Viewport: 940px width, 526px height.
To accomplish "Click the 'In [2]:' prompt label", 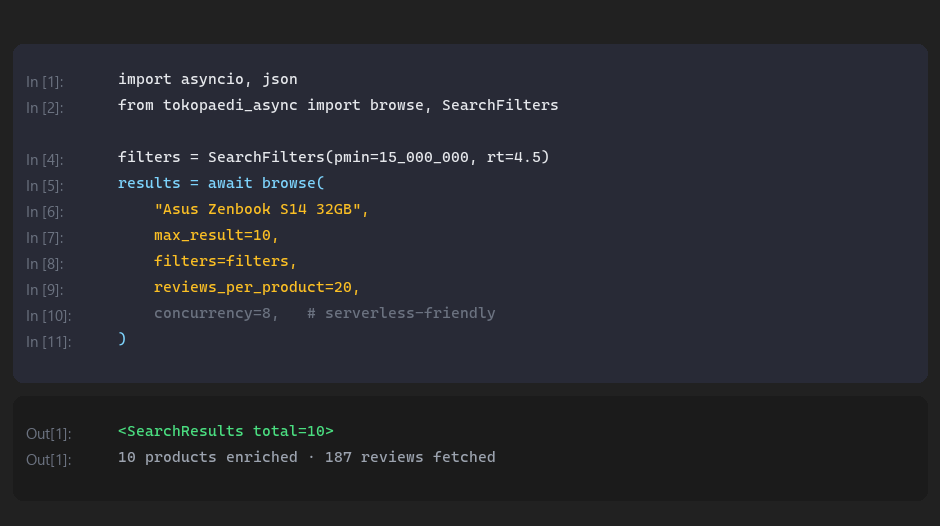I will tap(44, 107).
